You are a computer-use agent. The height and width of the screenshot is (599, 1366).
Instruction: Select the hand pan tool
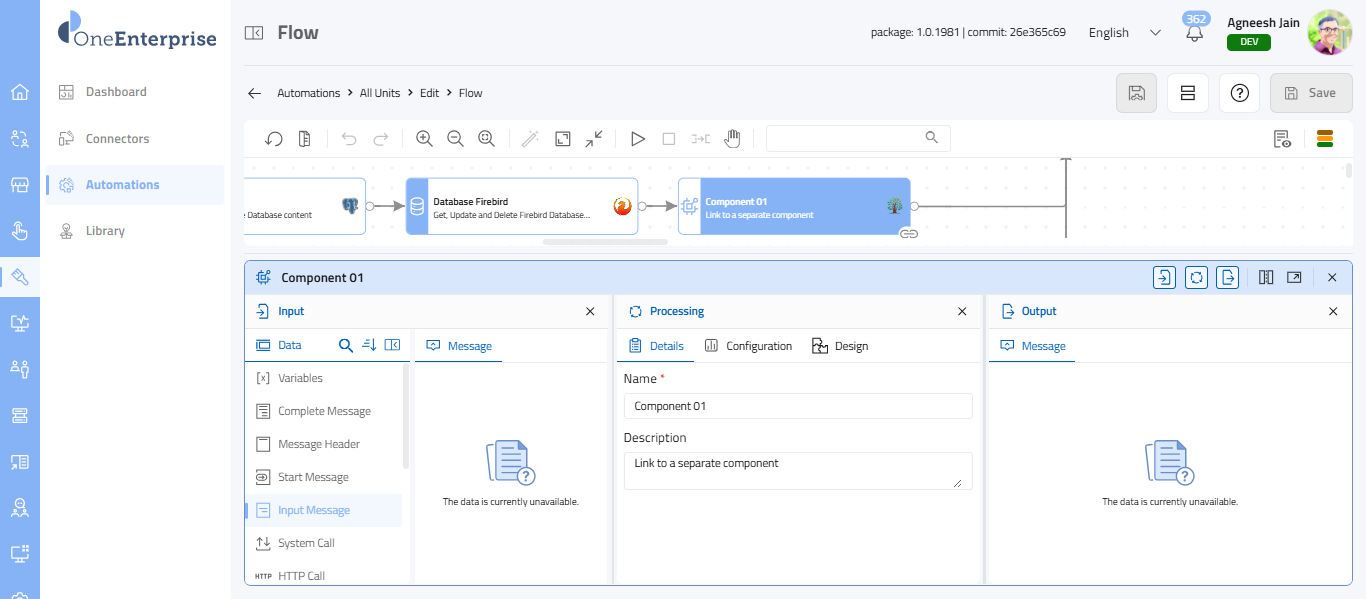732,139
